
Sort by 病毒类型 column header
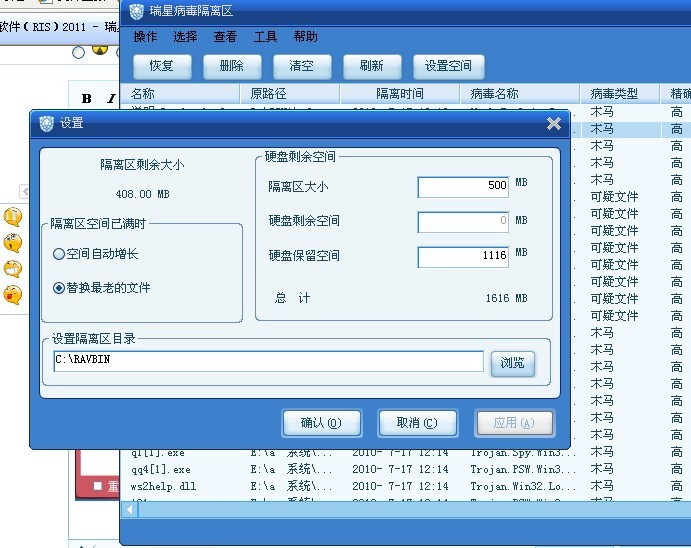(620, 94)
